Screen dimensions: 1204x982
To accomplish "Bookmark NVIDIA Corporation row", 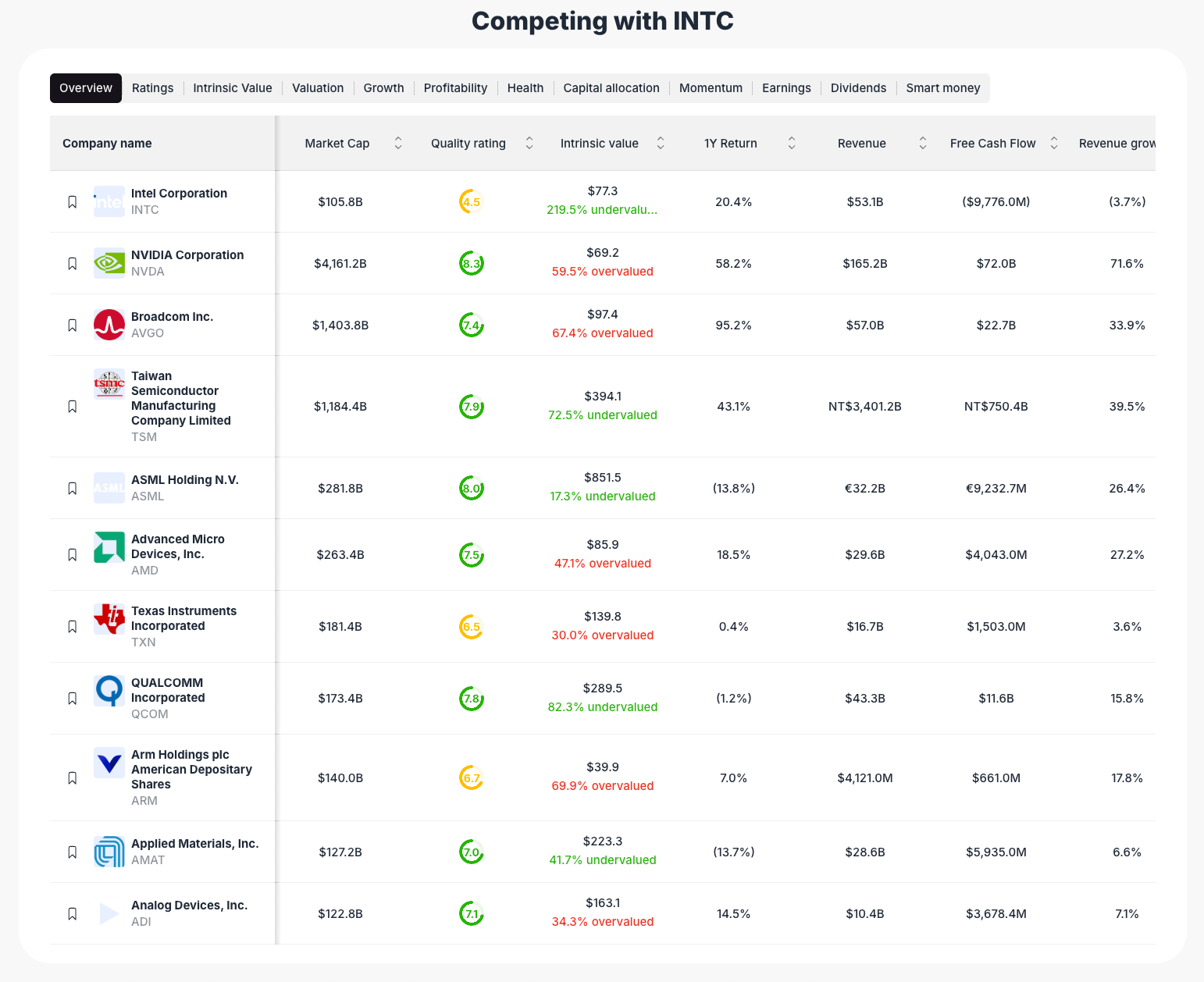I will pyautogui.click(x=73, y=263).
